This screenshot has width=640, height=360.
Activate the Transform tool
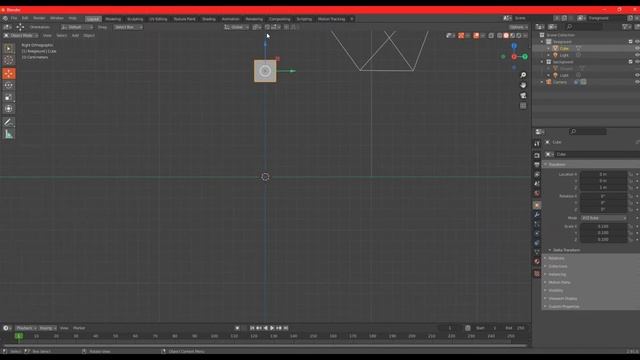point(9,109)
